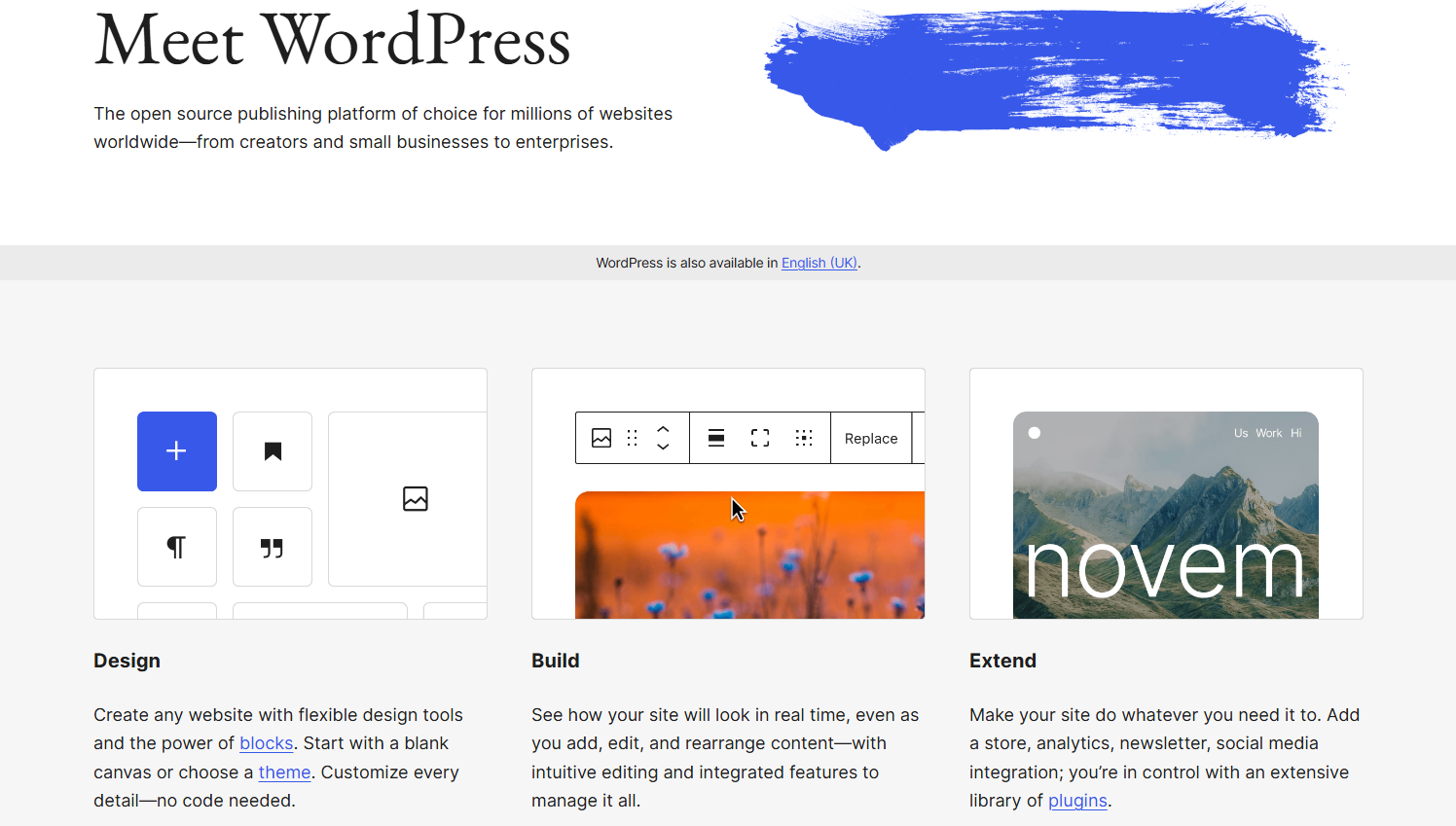Image resolution: width=1456 pixels, height=826 pixels.
Task: Open the English (UK) language link
Action: [819, 263]
